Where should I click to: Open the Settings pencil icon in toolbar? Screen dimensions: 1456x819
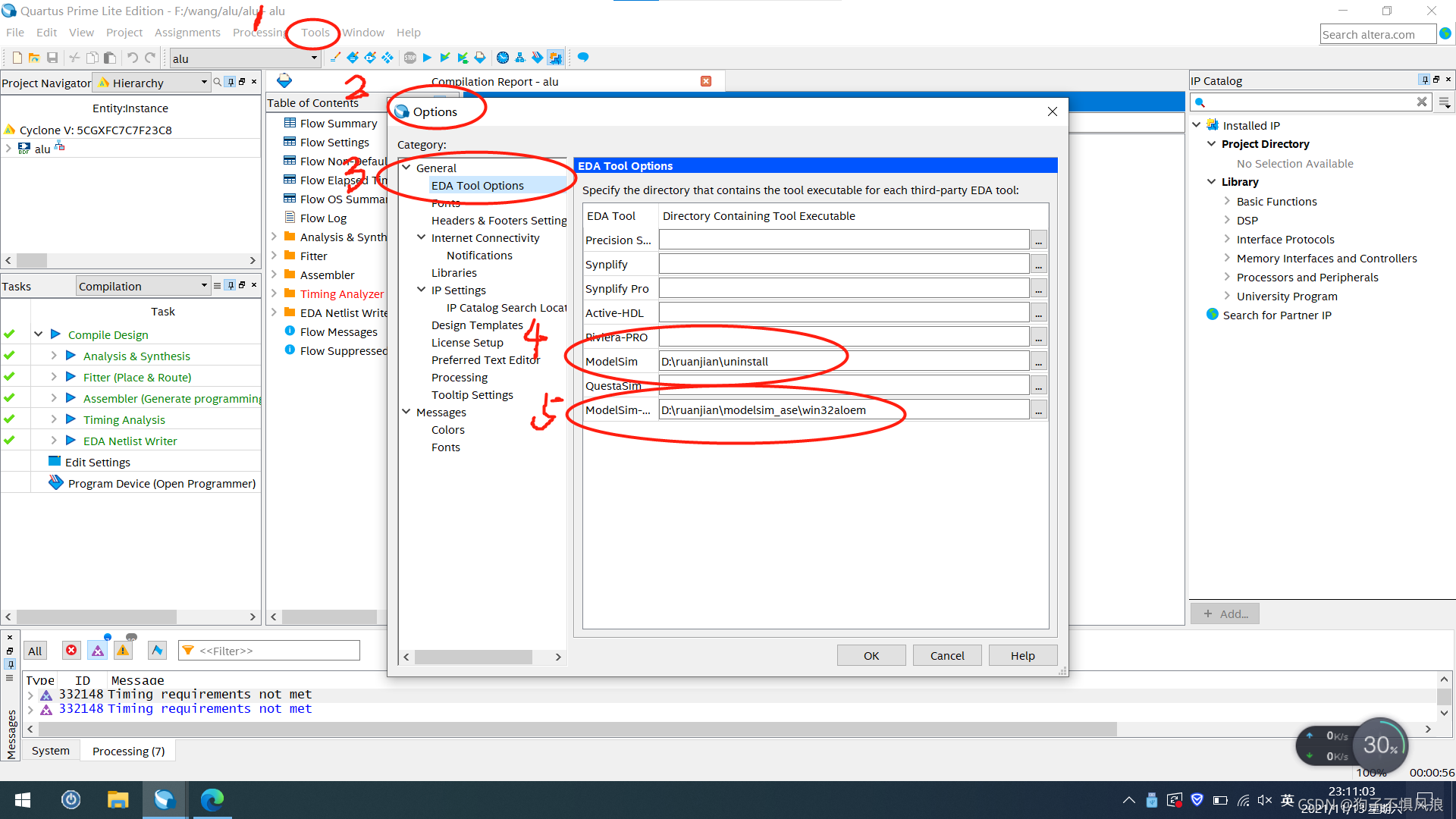coord(335,58)
